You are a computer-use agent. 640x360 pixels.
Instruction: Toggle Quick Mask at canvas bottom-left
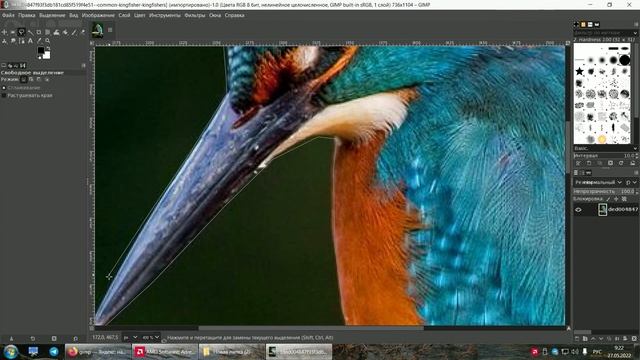pyautogui.click(x=91, y=328)
